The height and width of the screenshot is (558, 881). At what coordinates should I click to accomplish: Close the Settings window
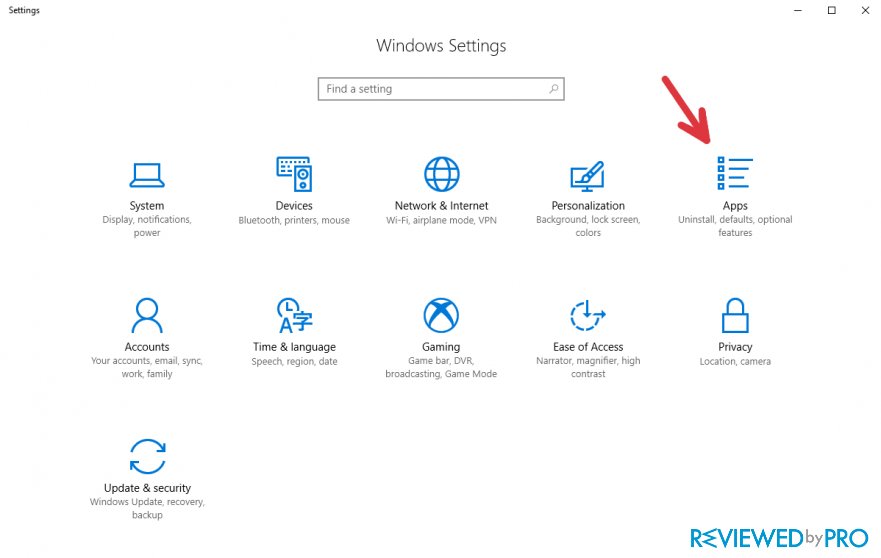(x=865, y=10)
